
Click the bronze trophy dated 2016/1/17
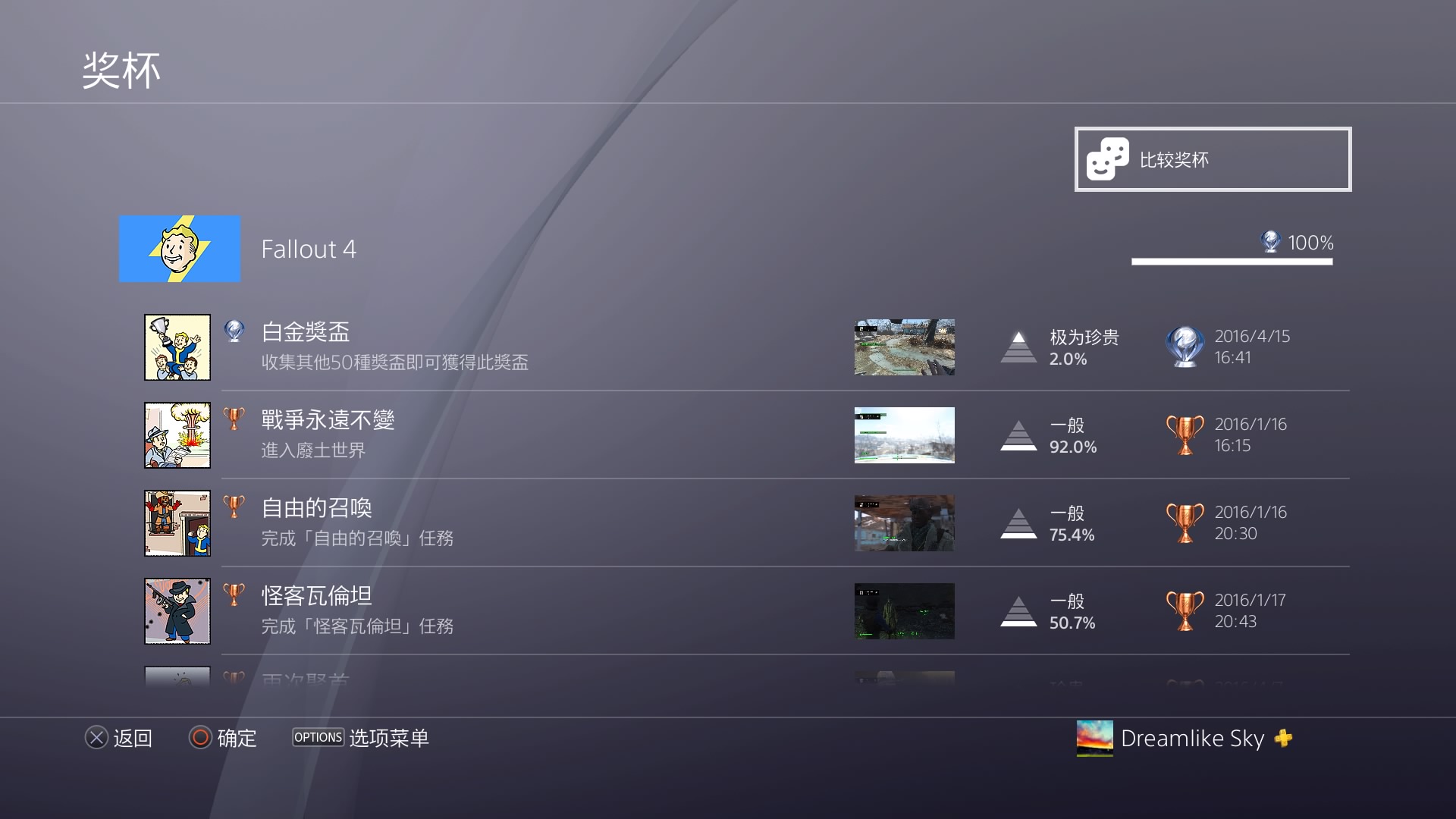pos(1185,611)
